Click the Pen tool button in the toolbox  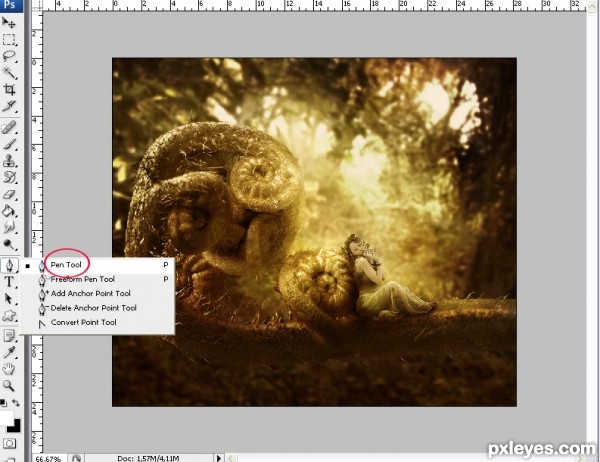point(9,265)
